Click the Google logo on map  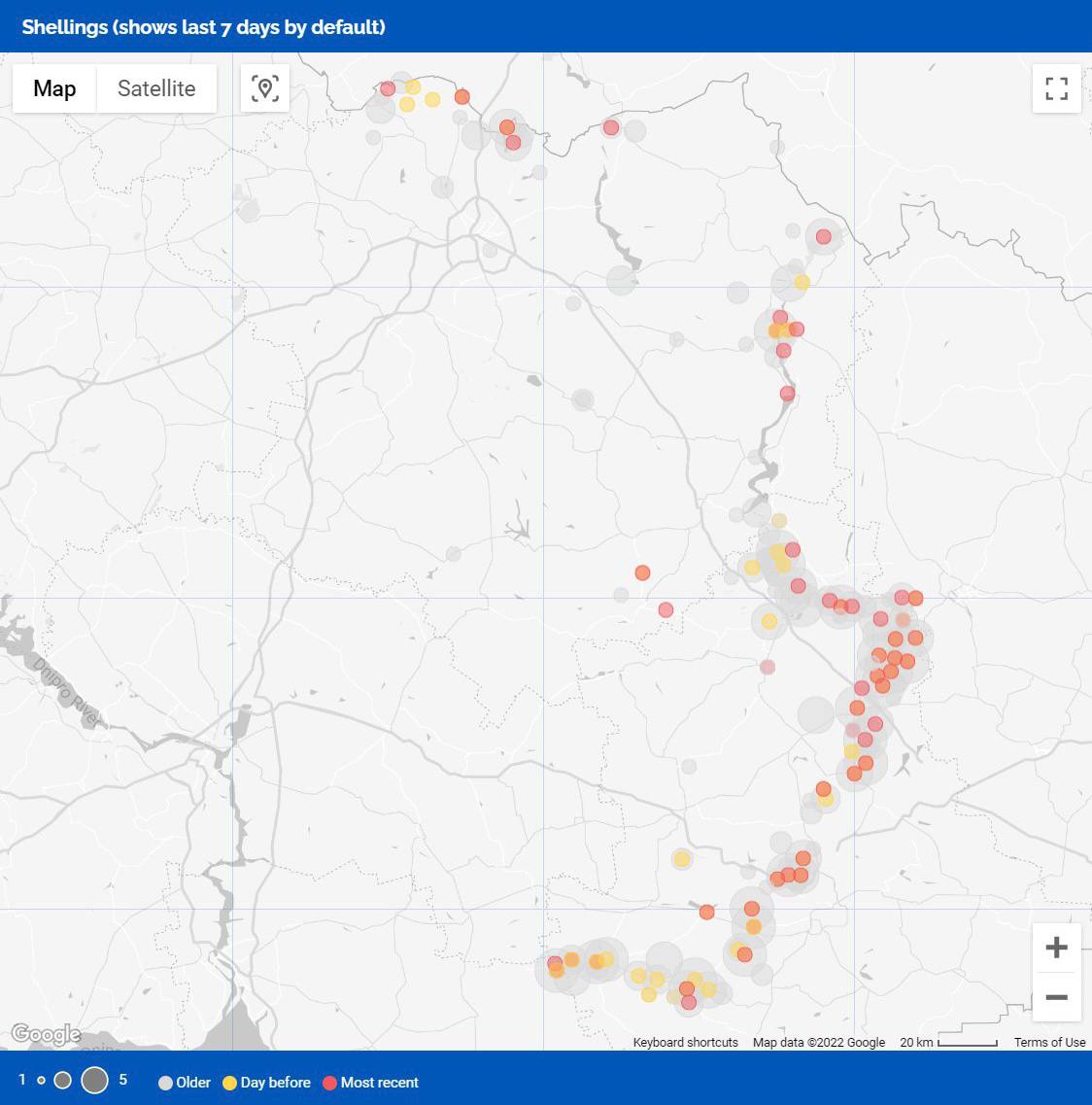point(46,1034)
